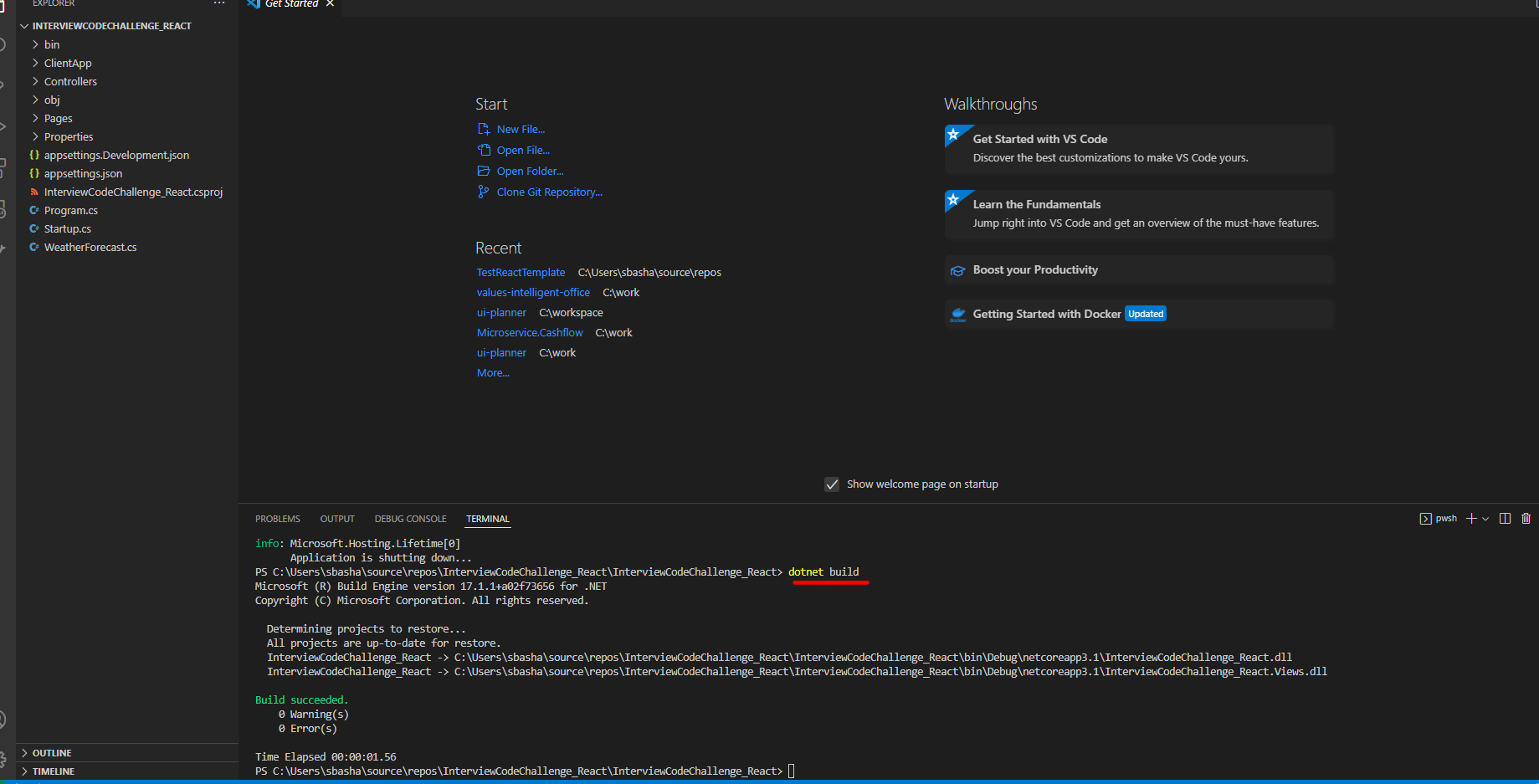Kill the terminal with the trash icon

pos(1526,518)
